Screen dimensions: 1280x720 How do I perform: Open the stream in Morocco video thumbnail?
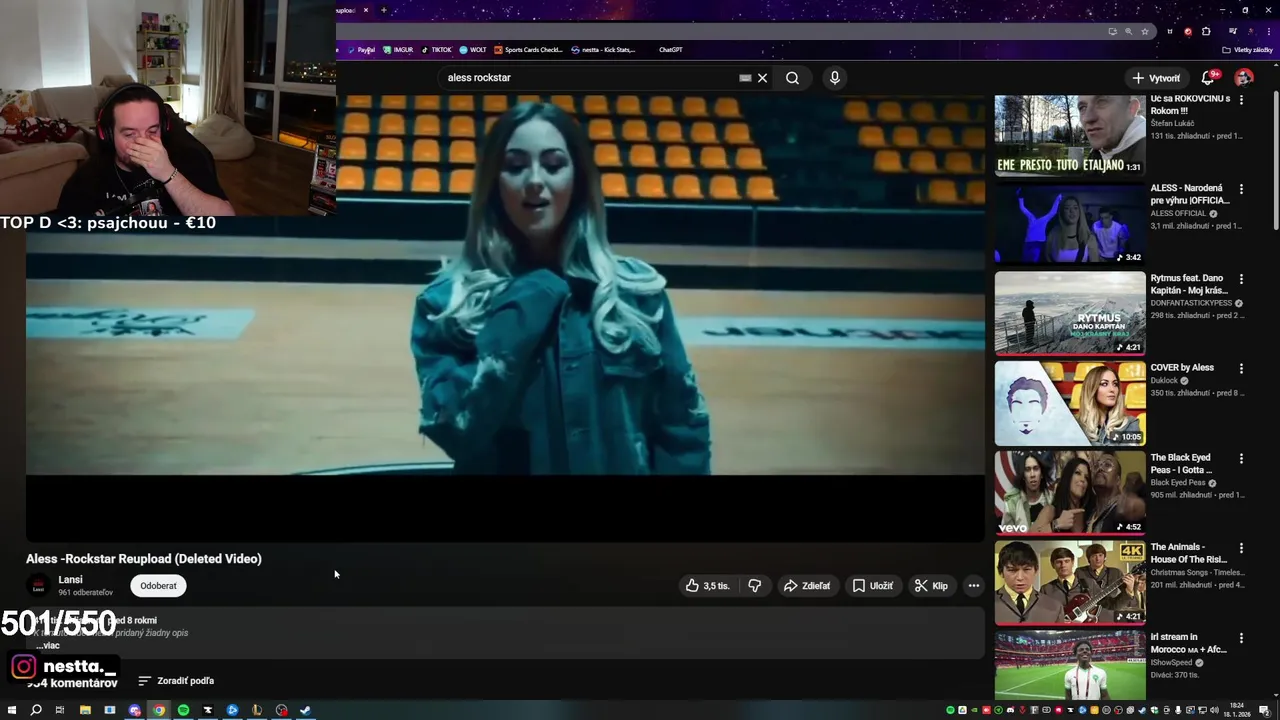1070,665
